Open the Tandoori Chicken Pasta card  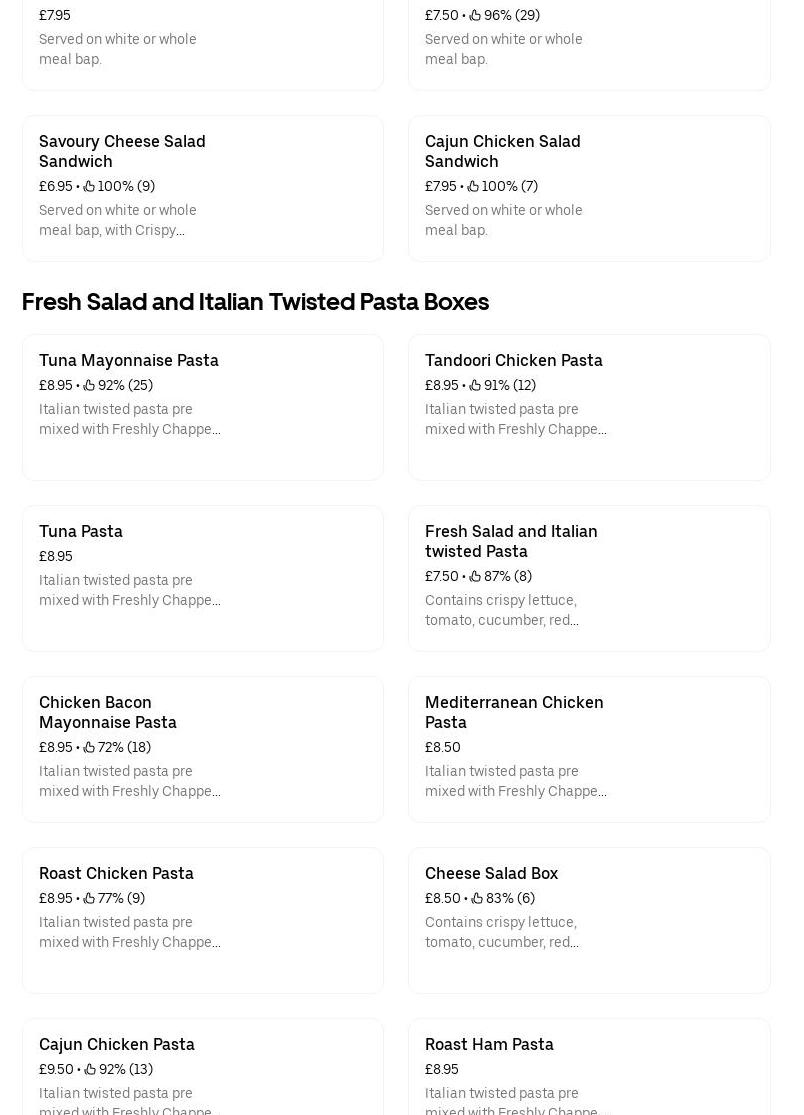589,407
